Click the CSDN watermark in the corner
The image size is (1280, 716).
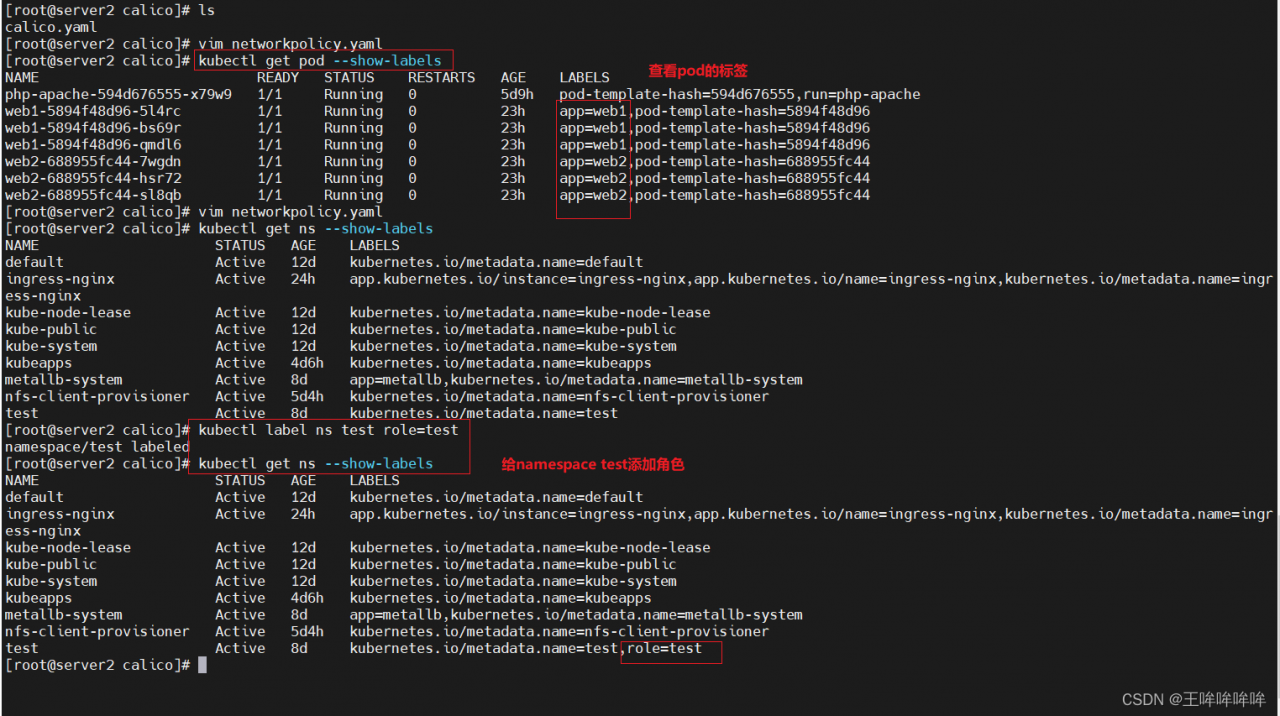click(1193, 699)
